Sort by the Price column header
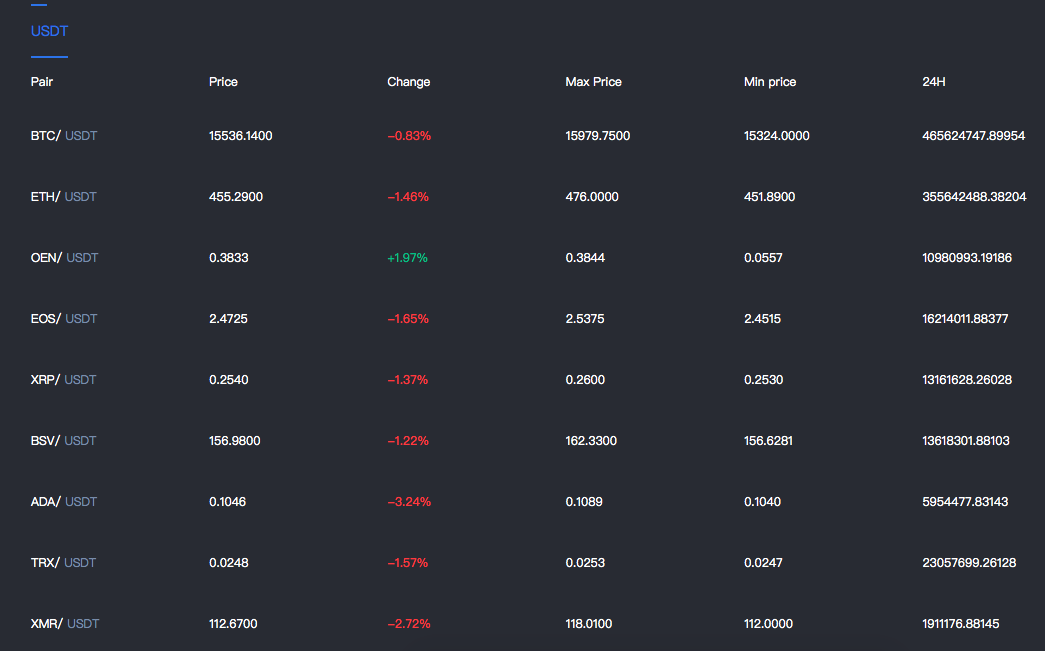Image resolution: width=1045 pixels, height=651 pixels. [223, 82]
